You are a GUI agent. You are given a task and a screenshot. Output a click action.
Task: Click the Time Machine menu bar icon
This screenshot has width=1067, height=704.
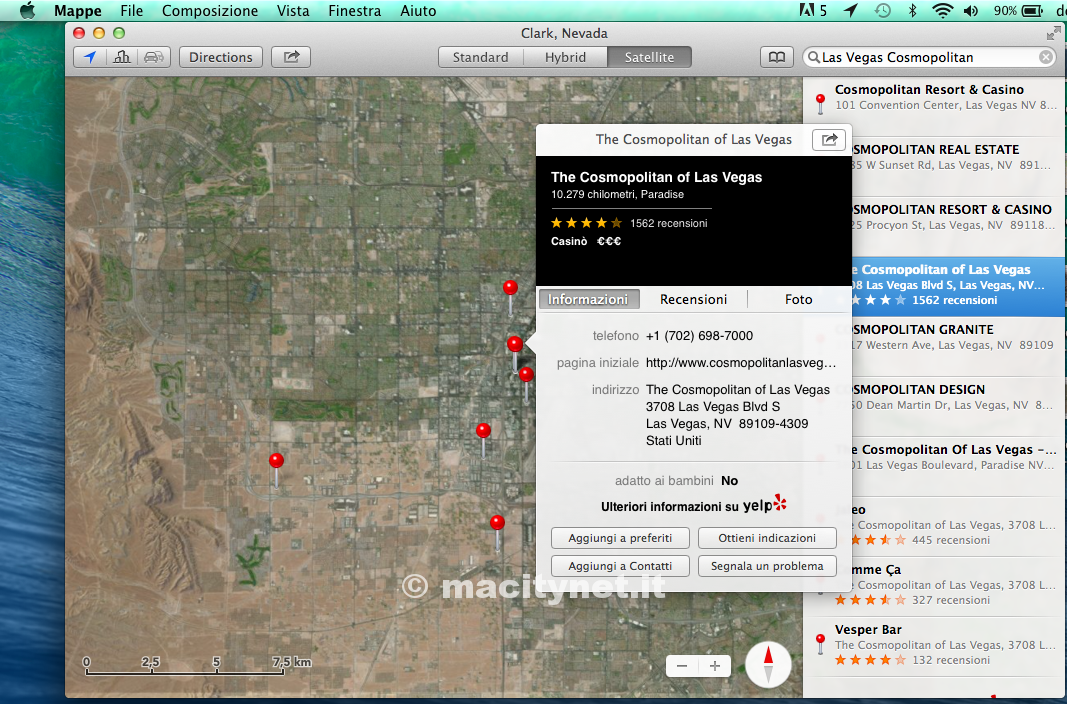883,10
